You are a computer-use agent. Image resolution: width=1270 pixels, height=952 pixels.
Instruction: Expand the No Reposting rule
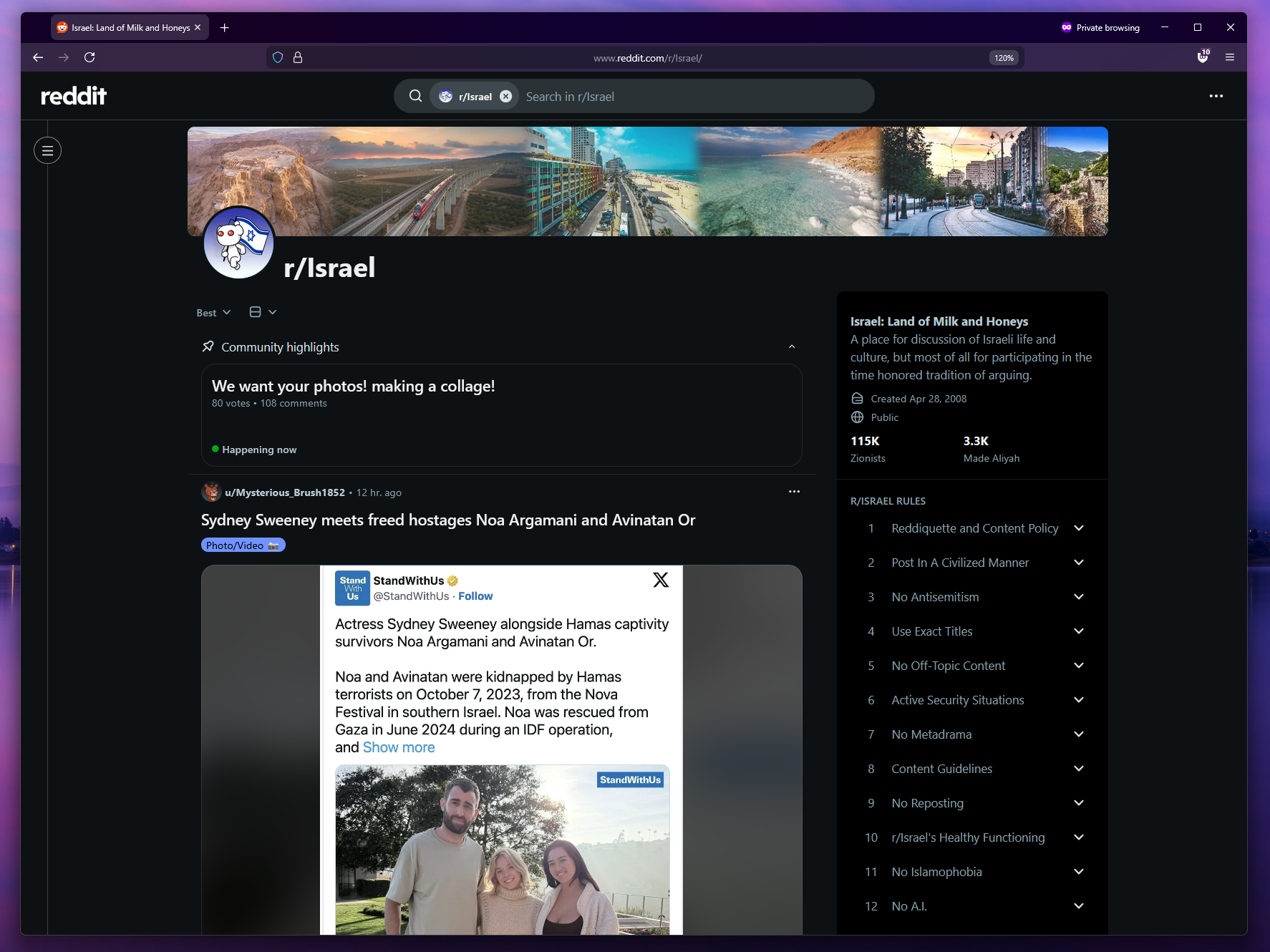click(1079, 803)
